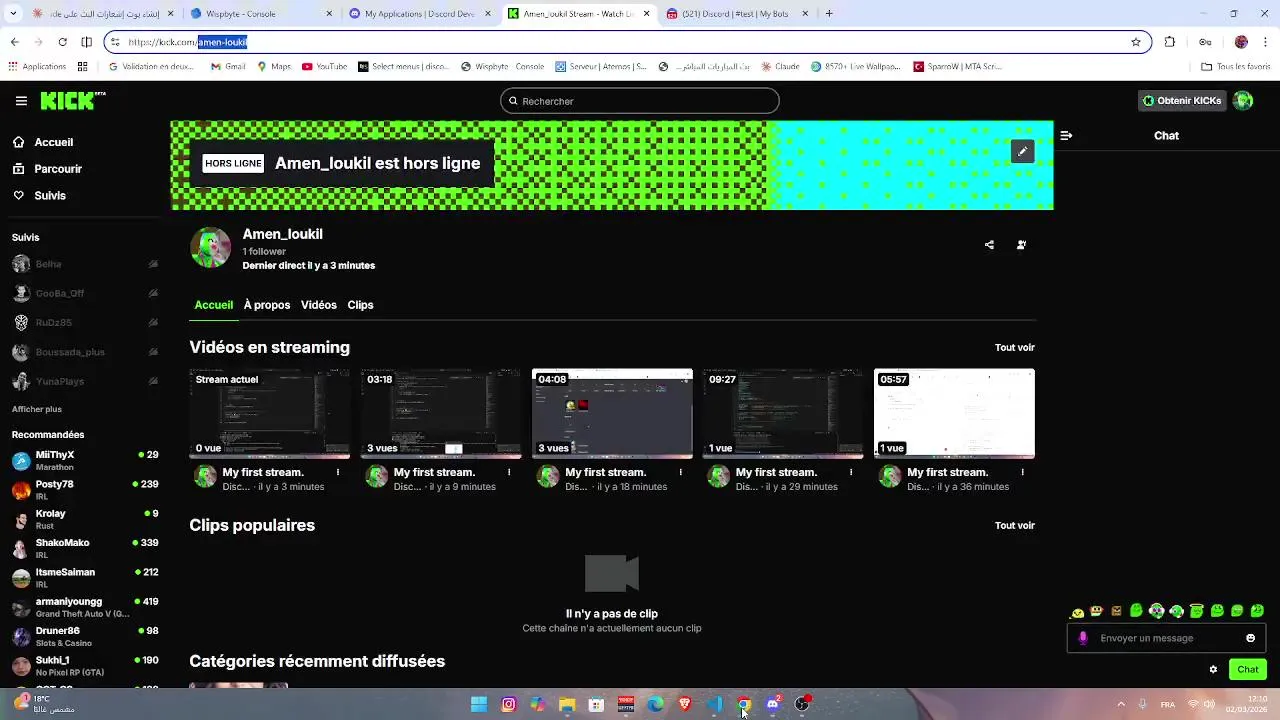
Task: Toggle notifications for followed channel GooBa_Off
Action: point(153,293)
